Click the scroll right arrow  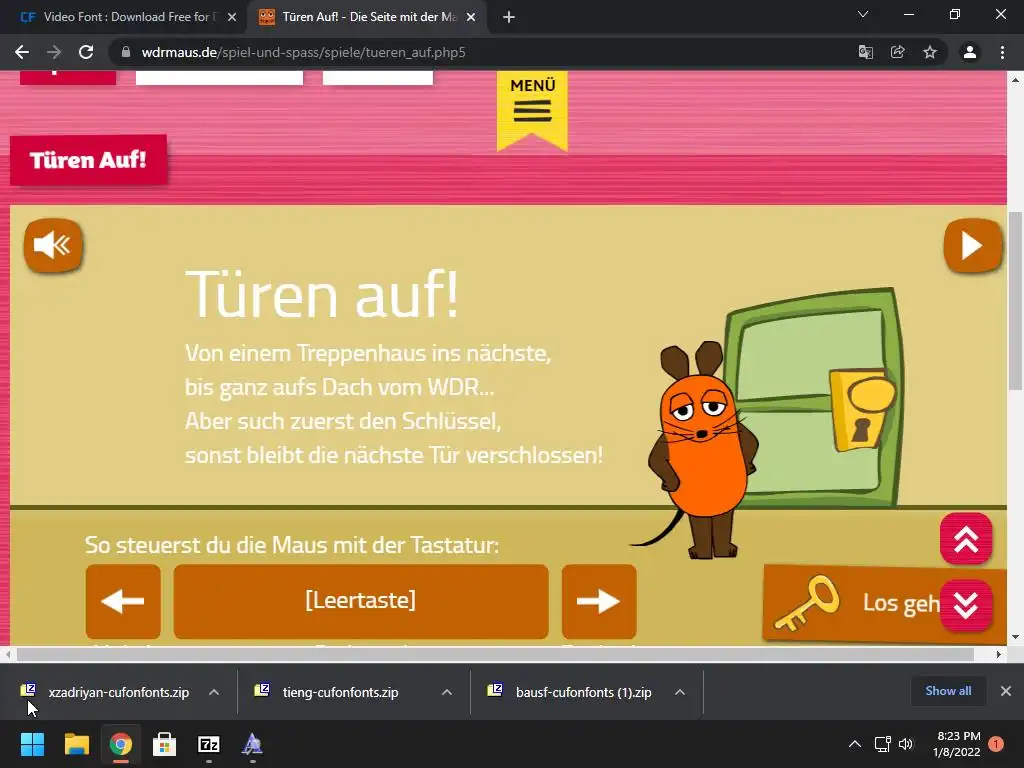point(999,654)
